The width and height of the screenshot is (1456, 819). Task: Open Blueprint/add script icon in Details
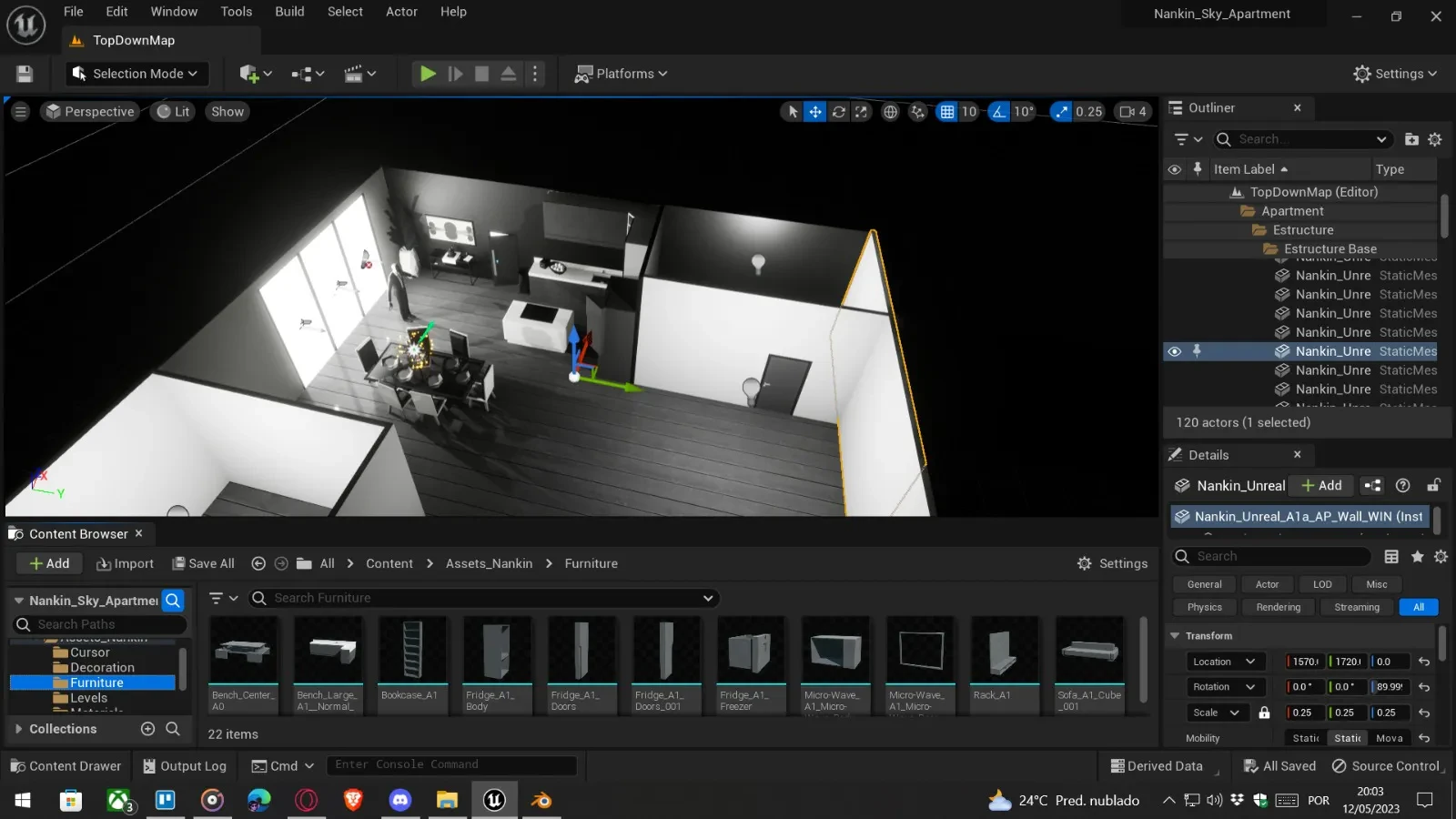1373,486
